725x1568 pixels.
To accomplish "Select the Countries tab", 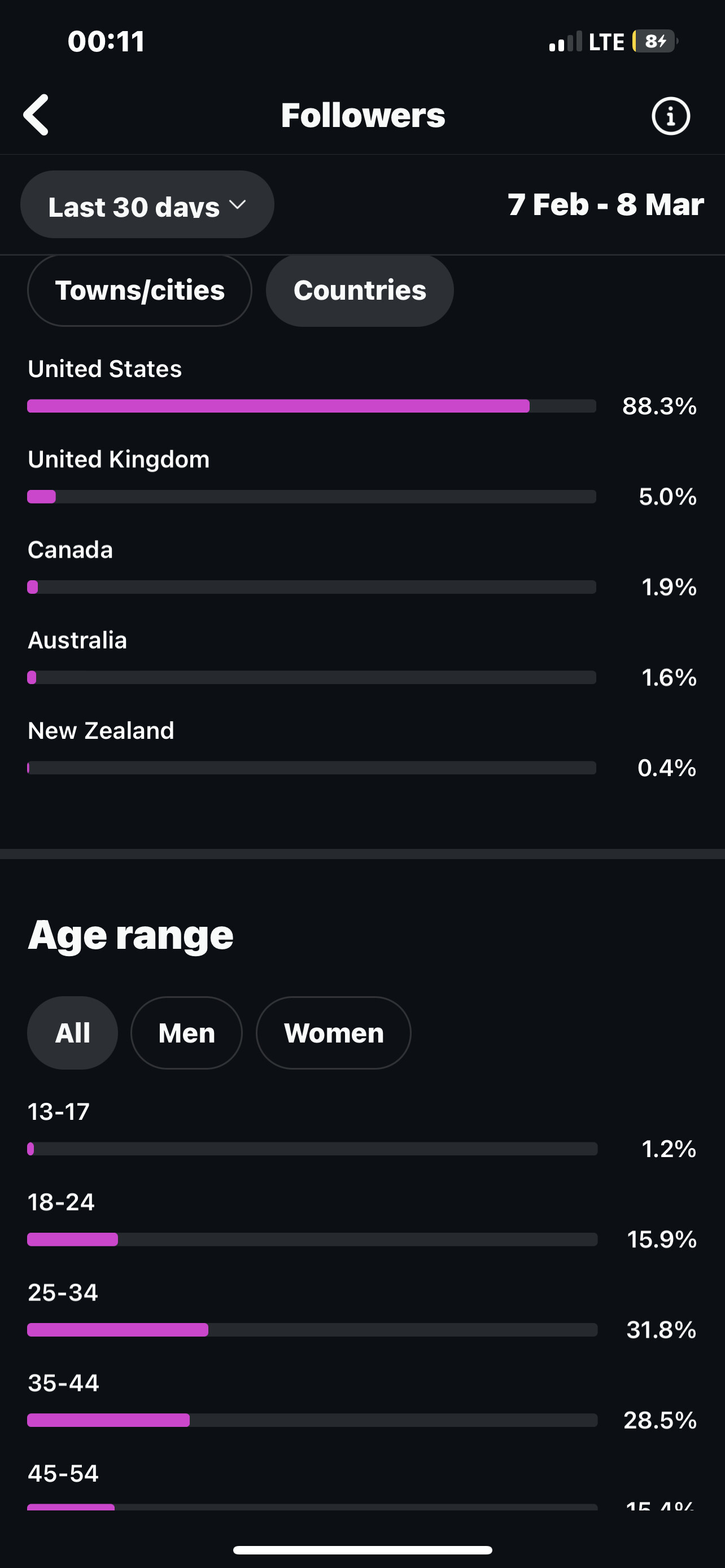I will click(x=360, y=290).
